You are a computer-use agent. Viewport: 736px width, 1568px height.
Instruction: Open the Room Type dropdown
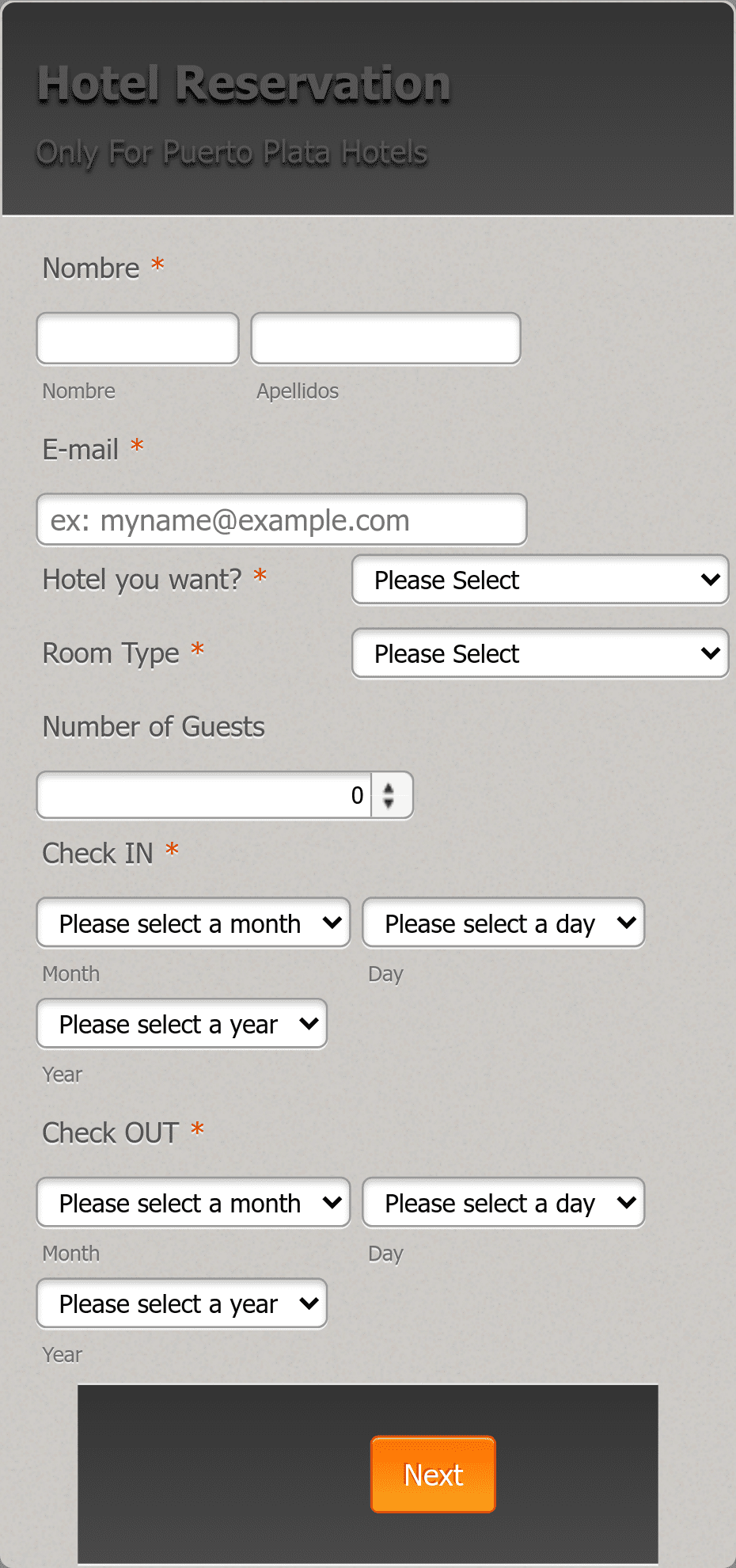[x=541, y=653]
